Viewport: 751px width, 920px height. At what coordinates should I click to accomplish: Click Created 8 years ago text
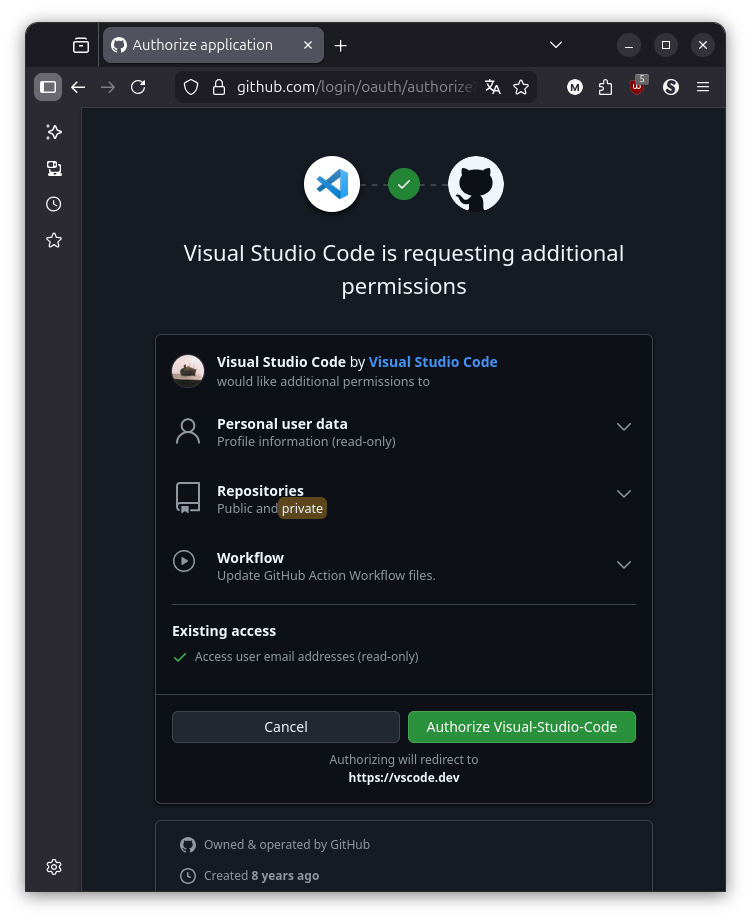[261, 875]
